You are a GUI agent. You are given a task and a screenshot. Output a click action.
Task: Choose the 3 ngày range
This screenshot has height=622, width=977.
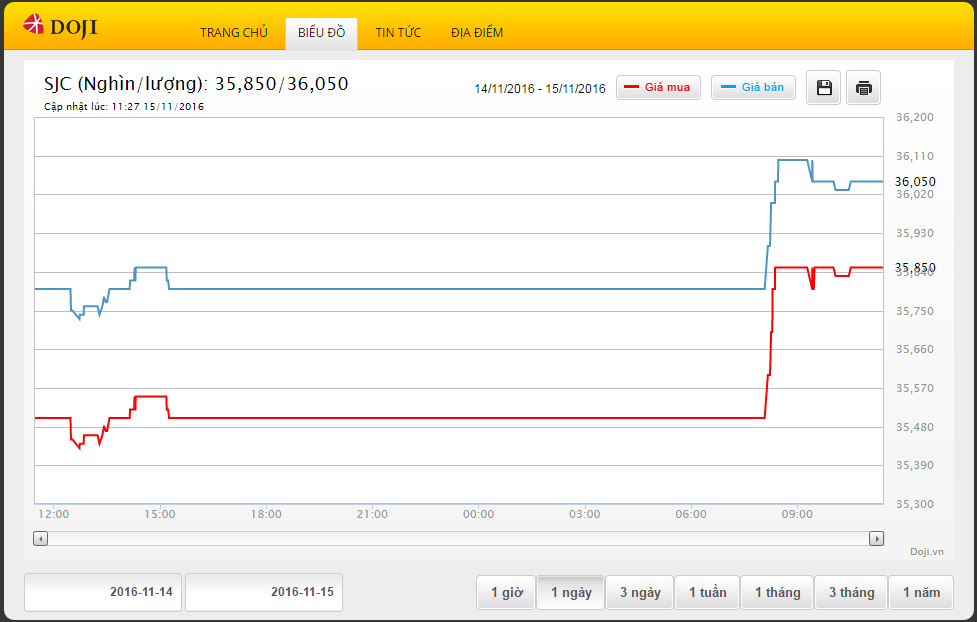[640, 592]
